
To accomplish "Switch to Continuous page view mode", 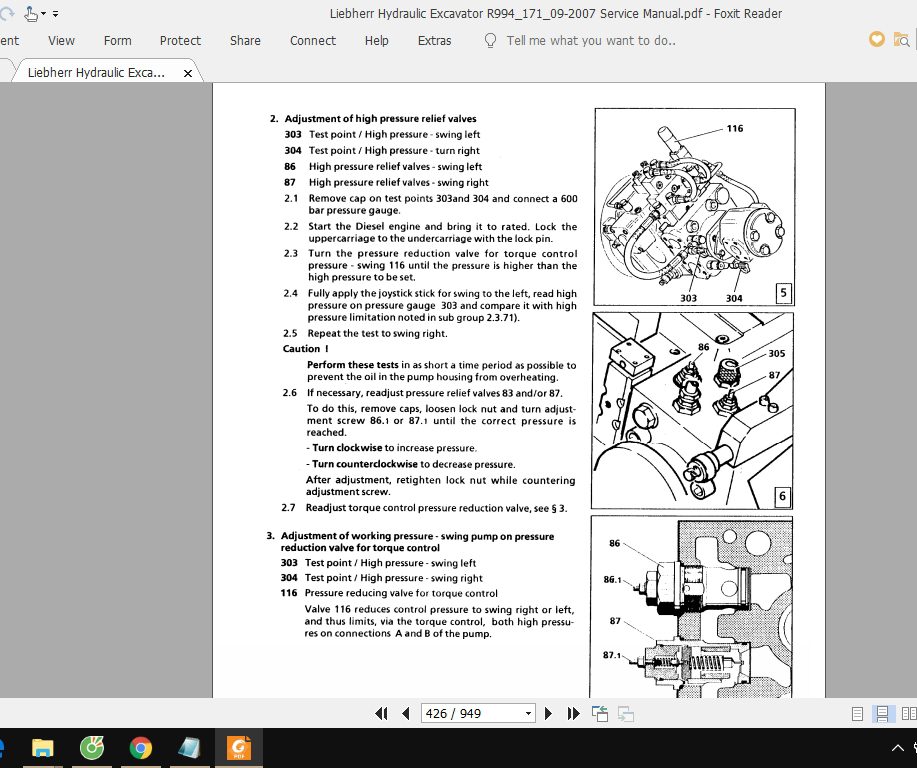I will [882, 714].
